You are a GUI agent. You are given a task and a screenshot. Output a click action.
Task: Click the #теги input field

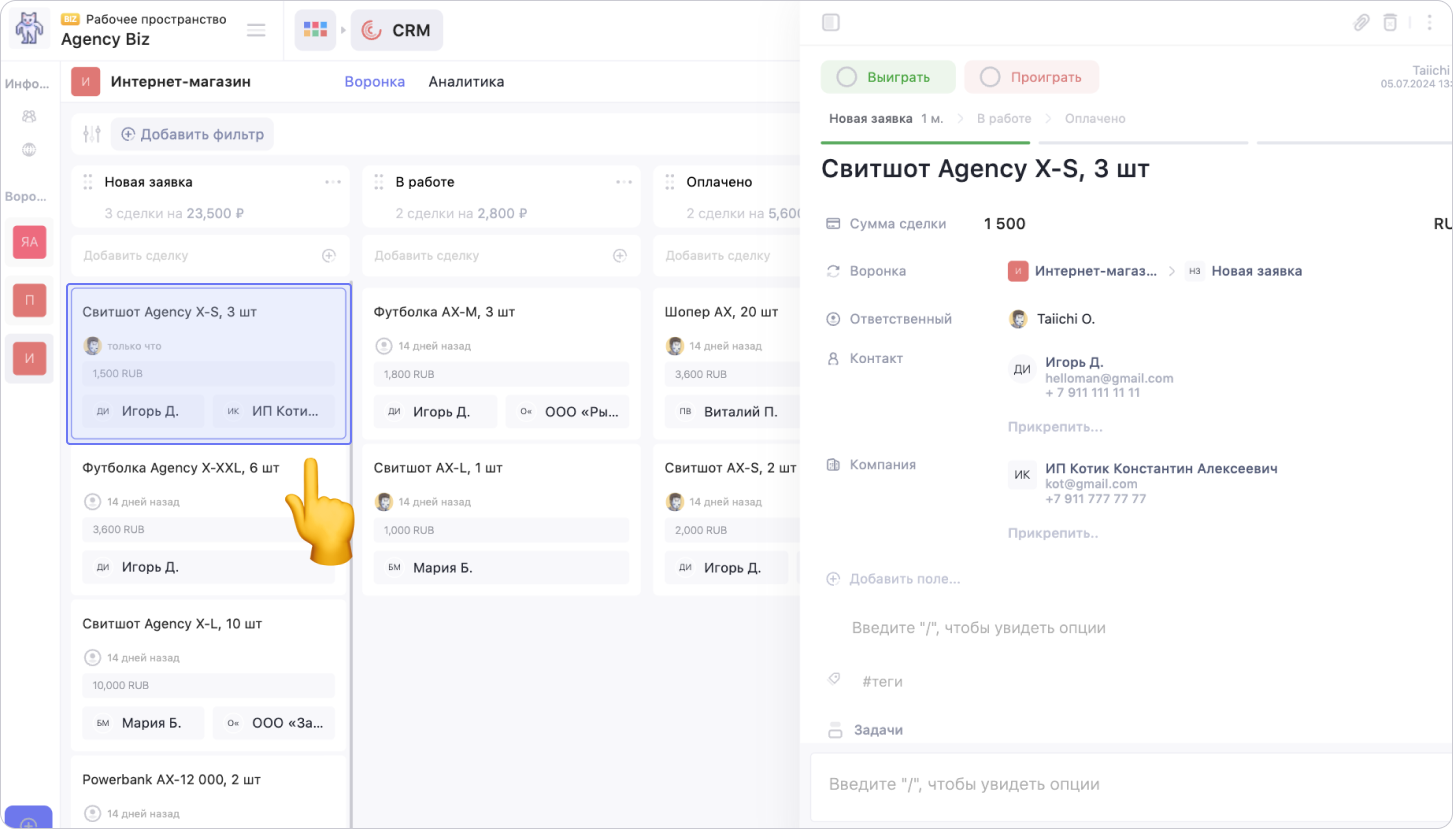[x=882, y=681]
